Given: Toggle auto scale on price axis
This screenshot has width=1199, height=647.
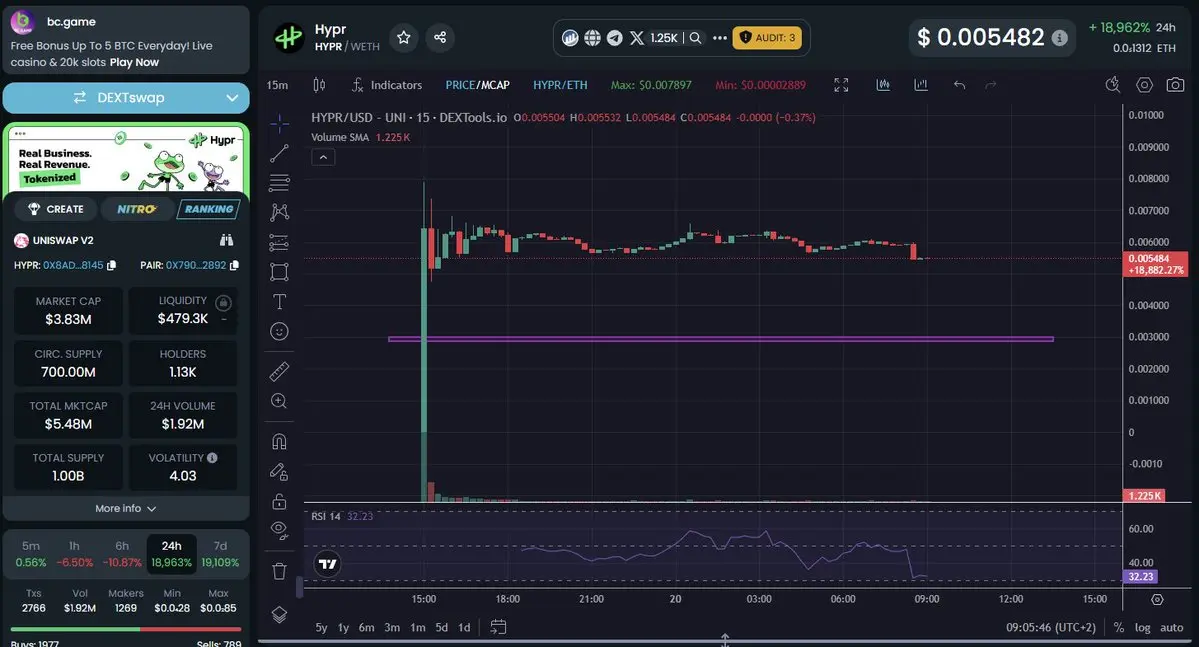Looking at the screenshot, I should point(1171,627).
